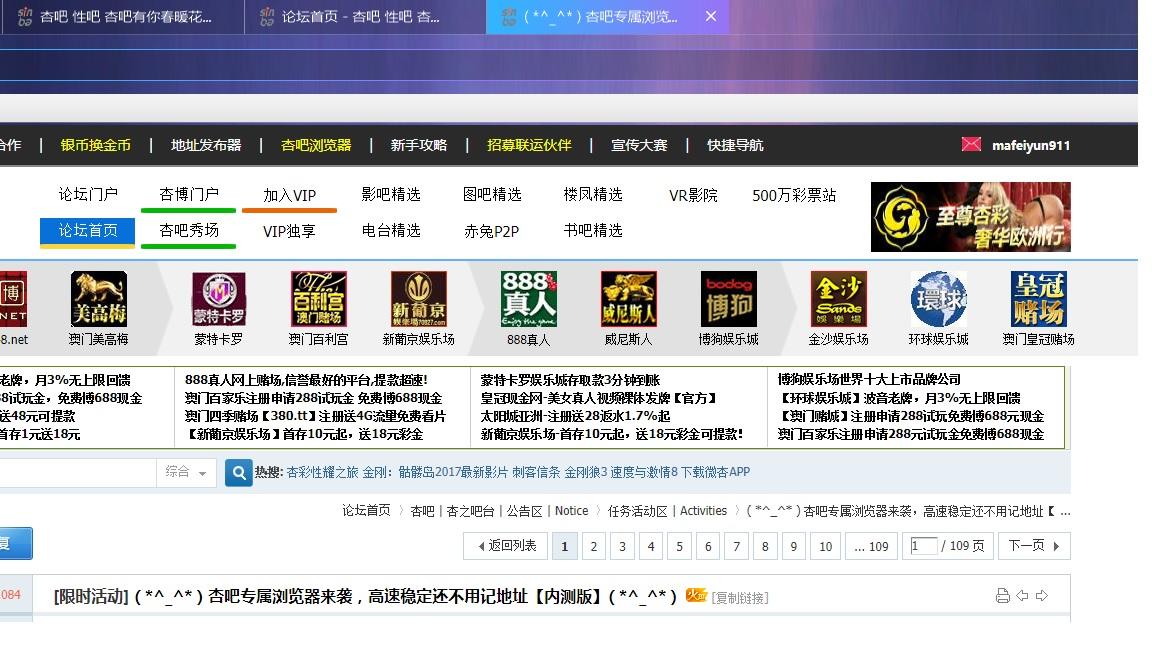Viewport: 1152px width, 648px height.
Task: Jump to last page … 109
Action: click(x=871, y=546)
